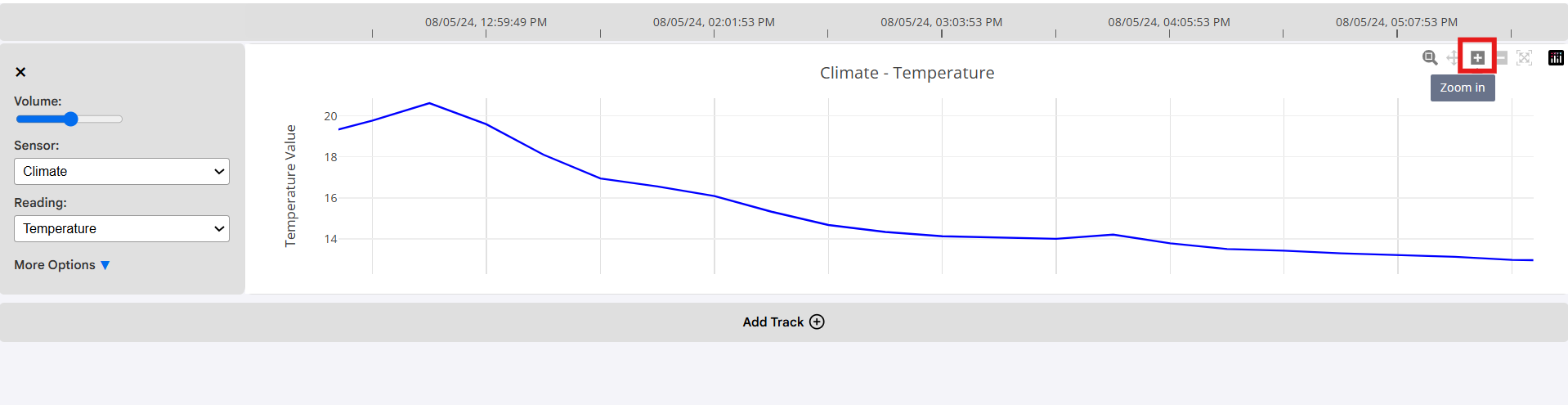This screenshot has width=1568, height=405.
Task: Click the 05:07:53 PM timeline label
Action: pos(1396,22)
